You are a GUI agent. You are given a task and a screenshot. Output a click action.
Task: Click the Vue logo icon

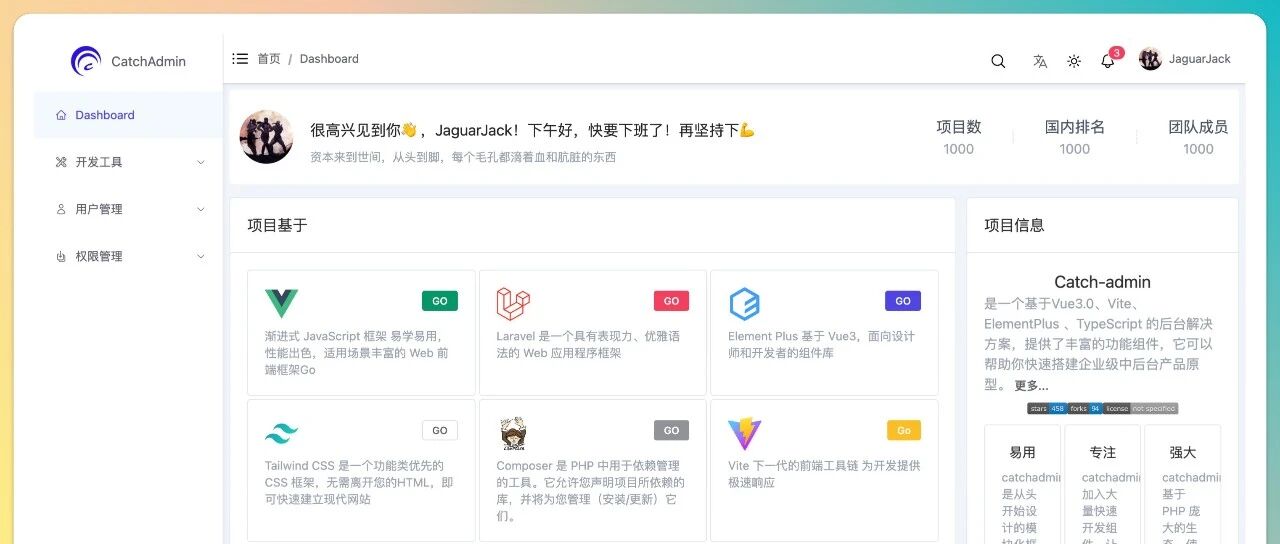281,303
